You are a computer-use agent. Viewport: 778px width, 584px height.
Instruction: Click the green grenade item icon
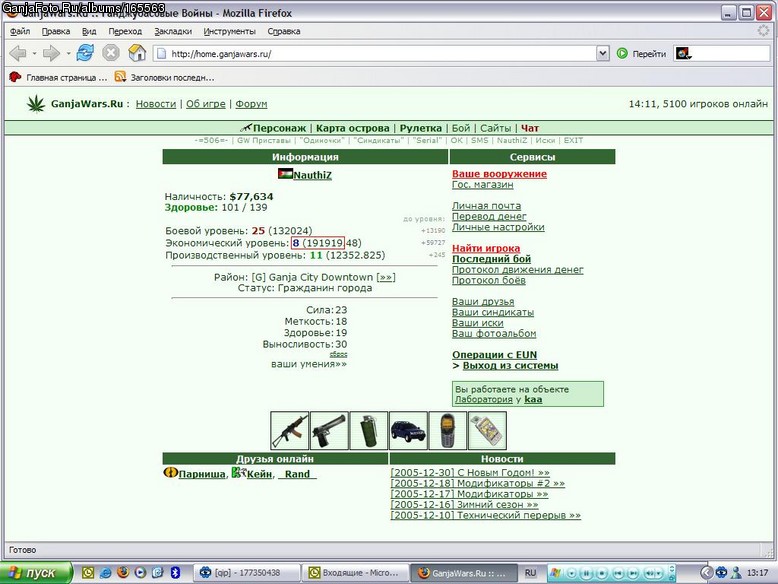(x=369, y=430)
